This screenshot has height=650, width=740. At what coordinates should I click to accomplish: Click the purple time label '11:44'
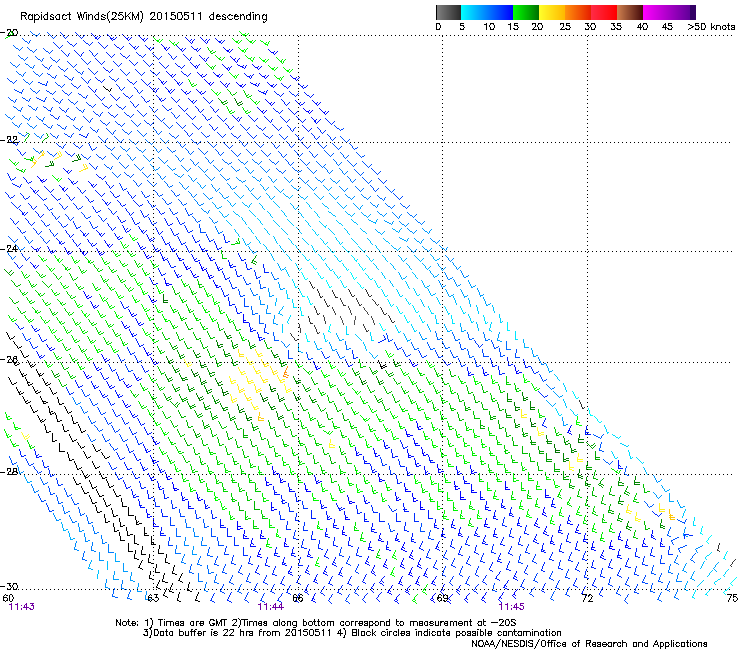click(270, 607)
